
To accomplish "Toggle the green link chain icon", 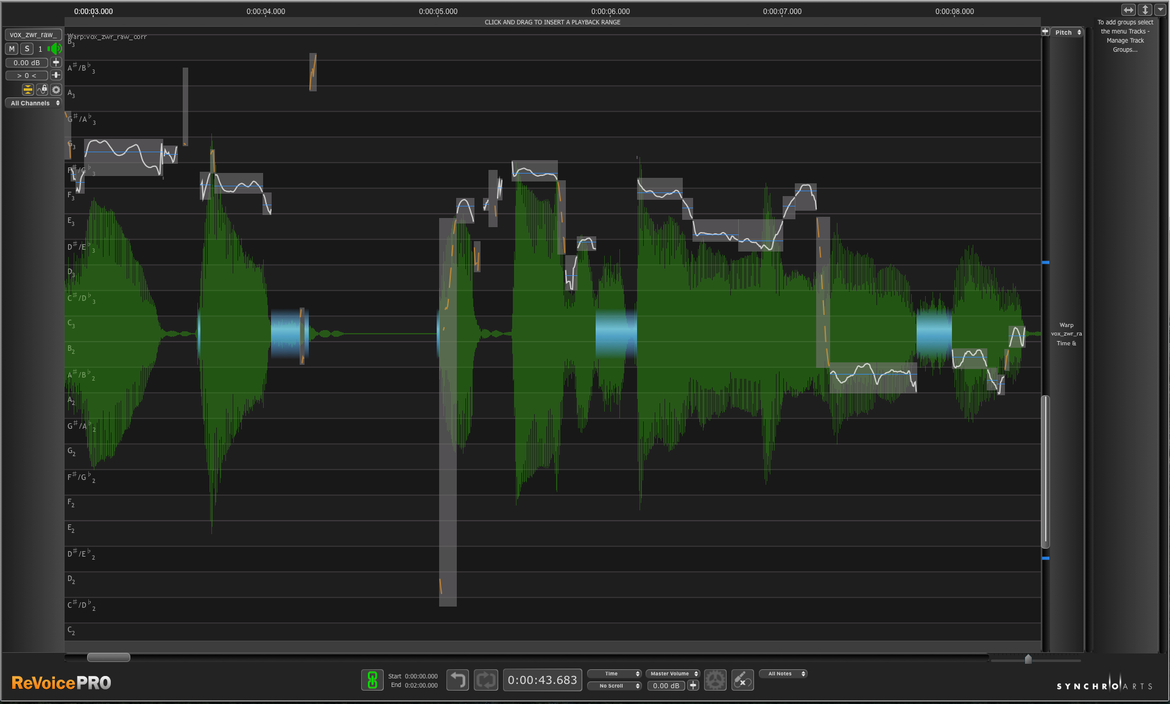I will click(x=372, y=680).
